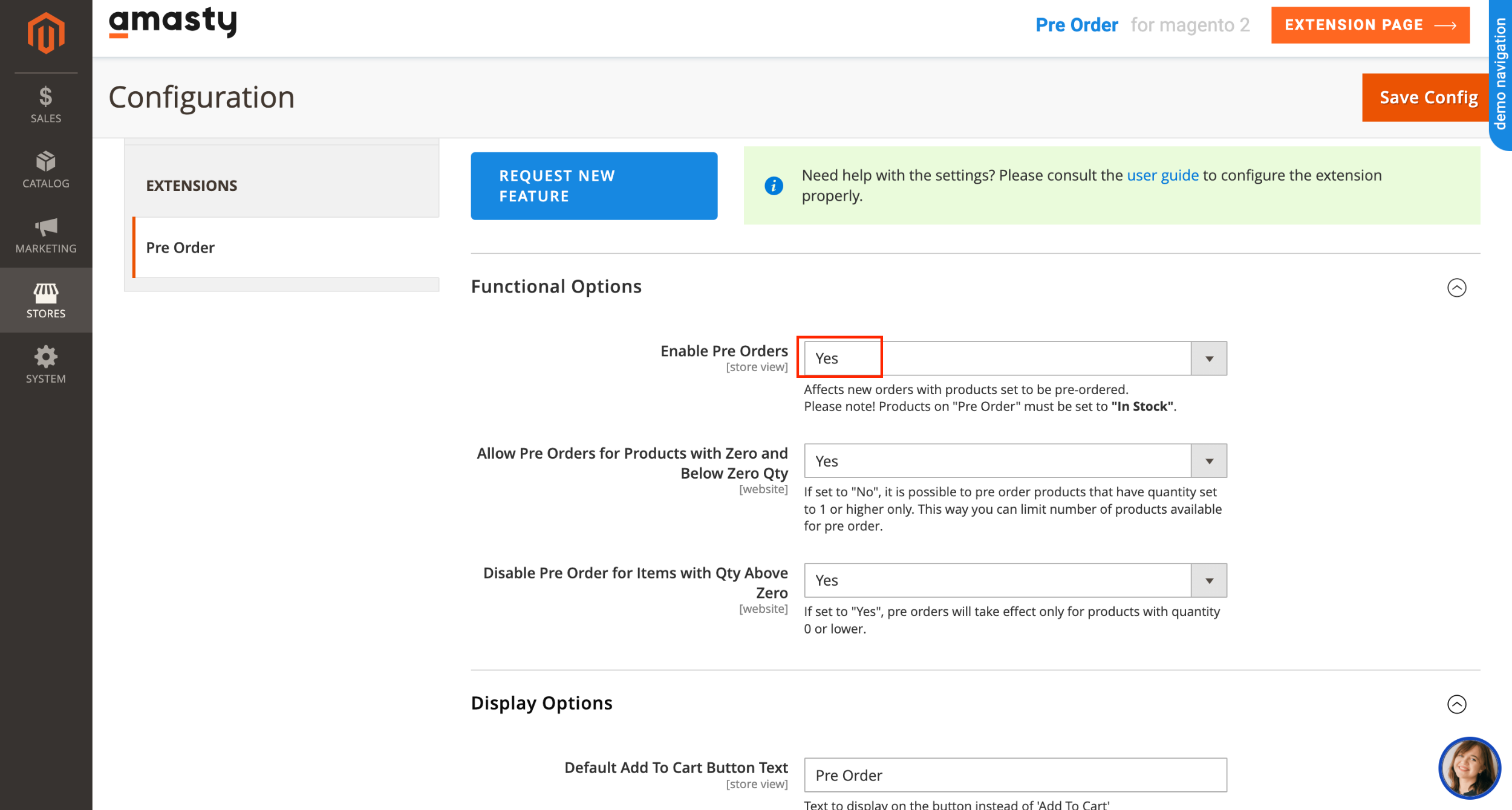Select Pre Order under Extensions

[180, 247]
